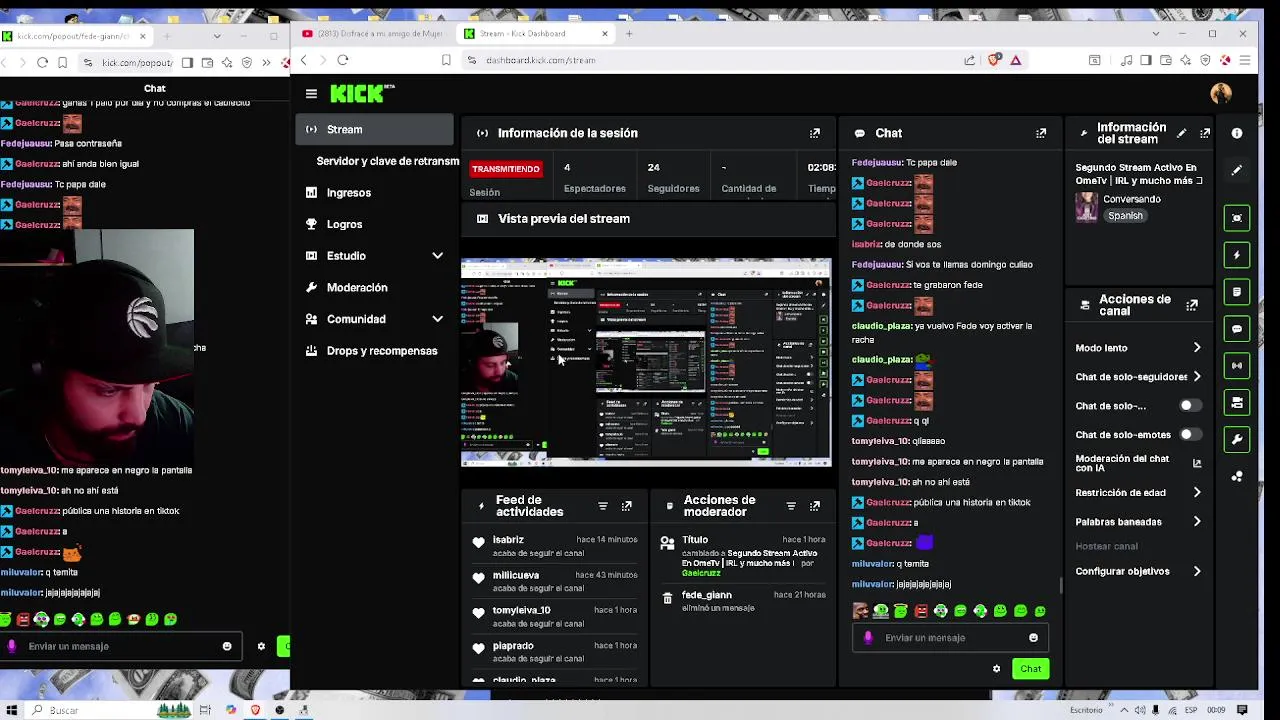This screenshot has height=720, width=1280.
Task: Select Stream in the sidebar
Action: 374,129
